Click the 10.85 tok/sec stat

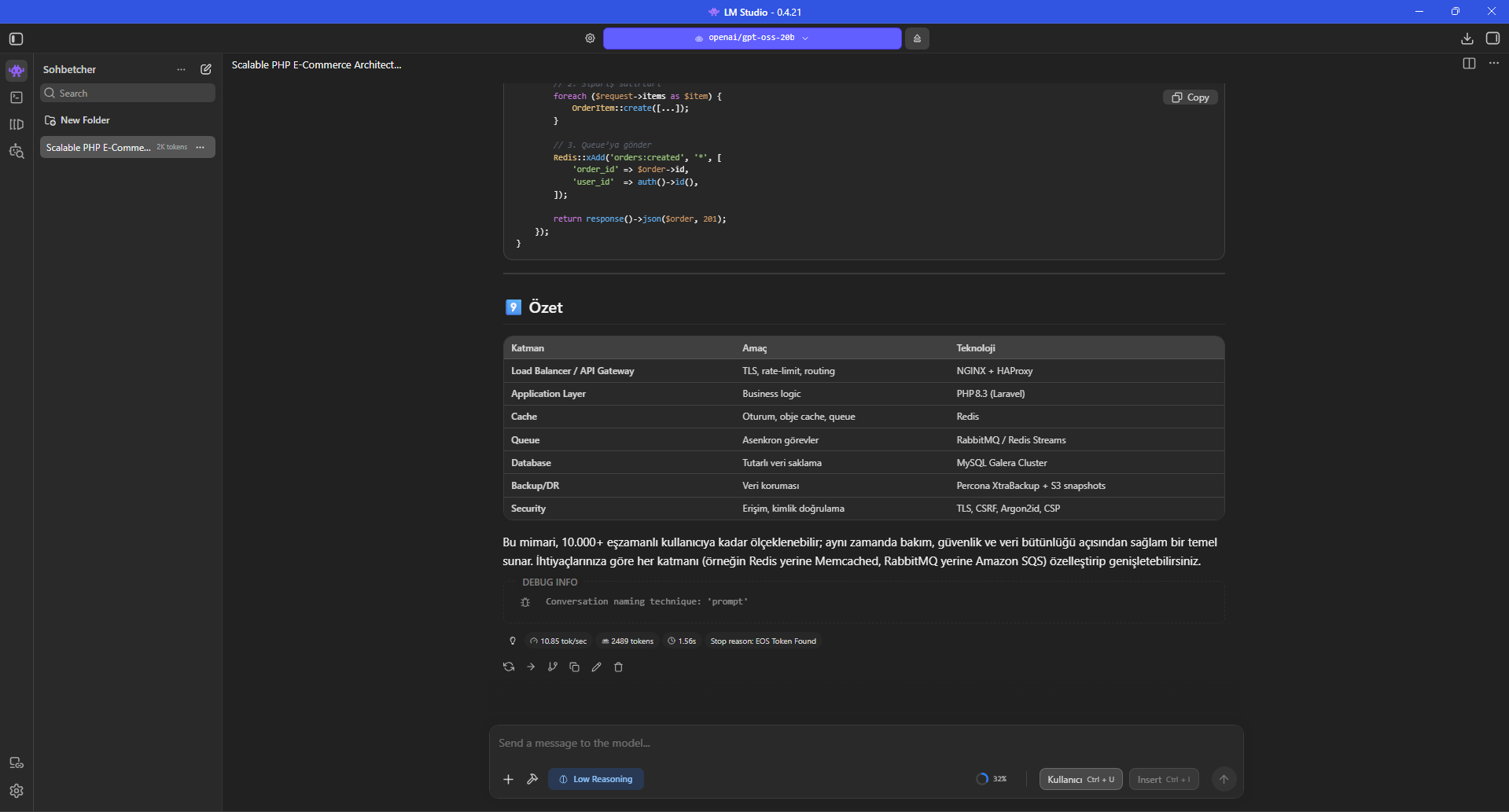558,641
